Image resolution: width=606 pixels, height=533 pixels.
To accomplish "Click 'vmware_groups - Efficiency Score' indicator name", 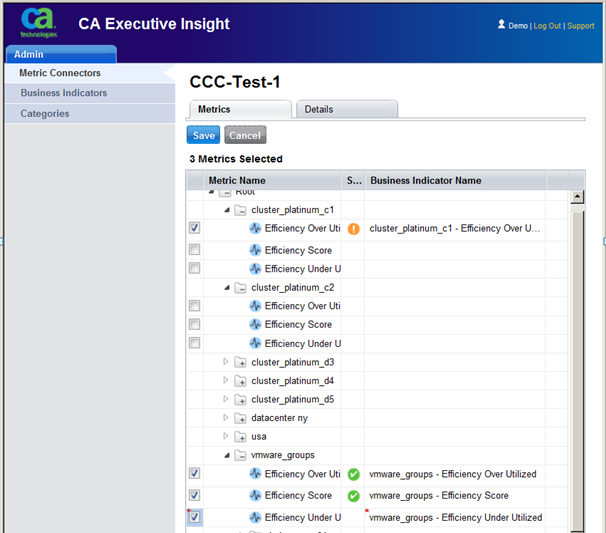I will (x=439, y=496).
